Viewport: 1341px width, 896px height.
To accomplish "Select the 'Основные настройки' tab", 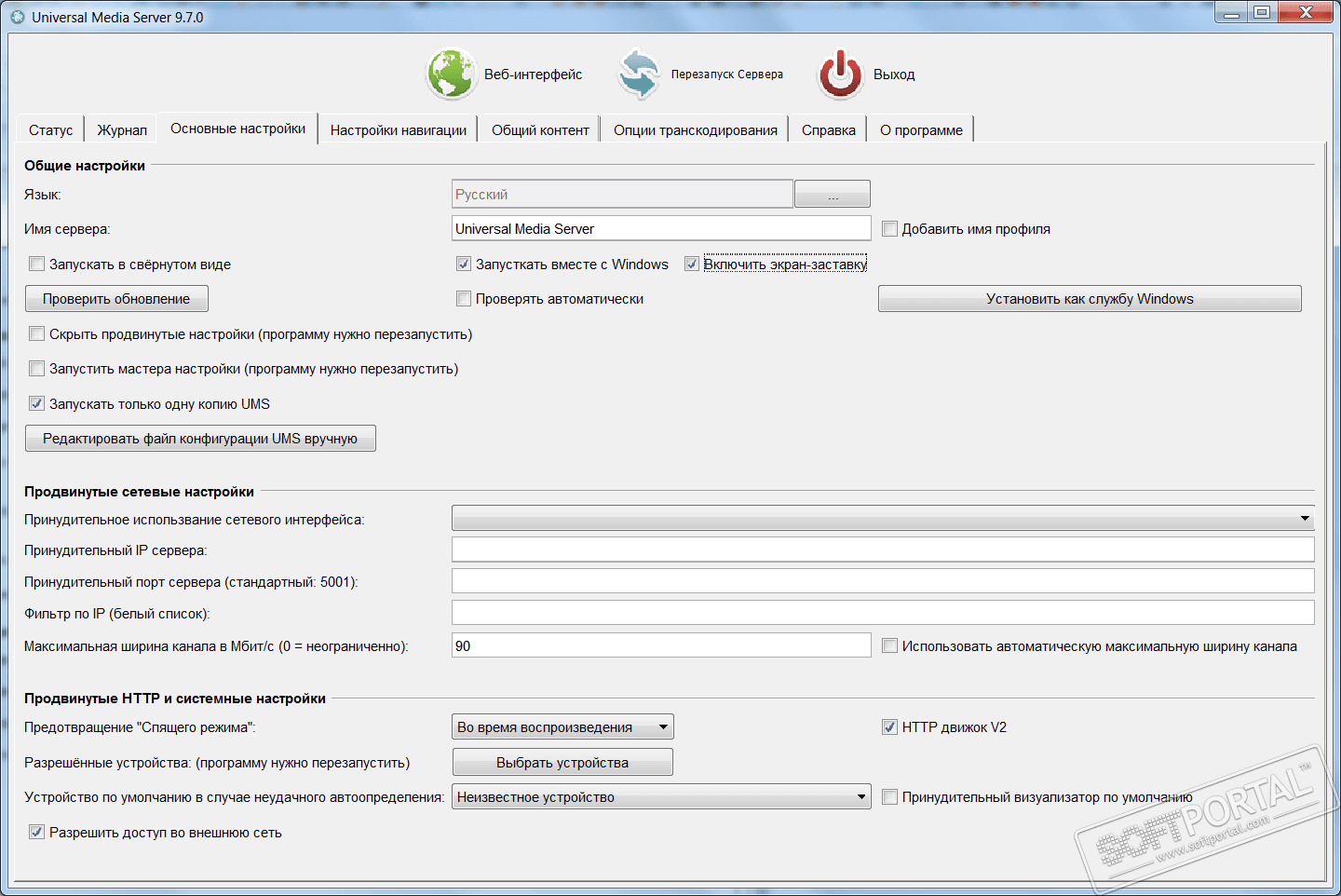I will pyautogui.click(x=237, y=129).
